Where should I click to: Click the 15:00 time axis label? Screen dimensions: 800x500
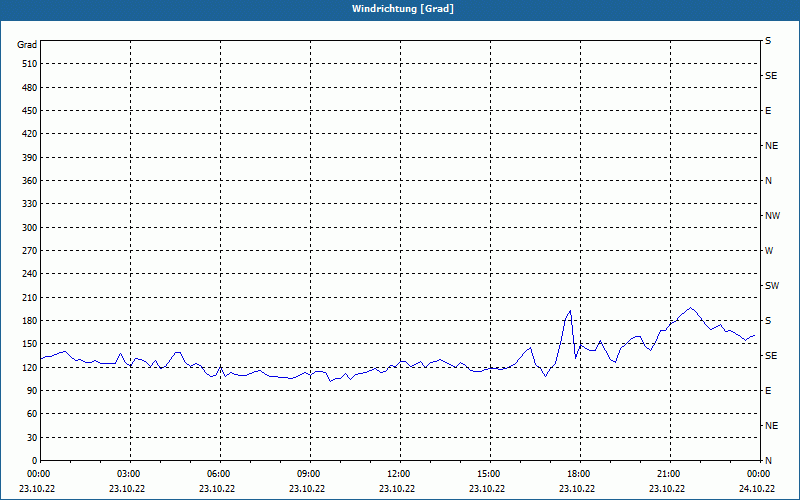(x=490, y=474)
